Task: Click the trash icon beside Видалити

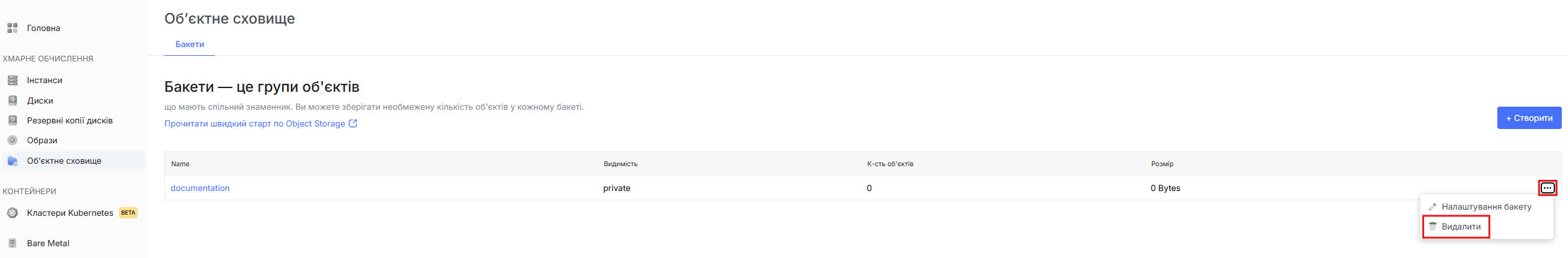Action: coord(1433,226)
